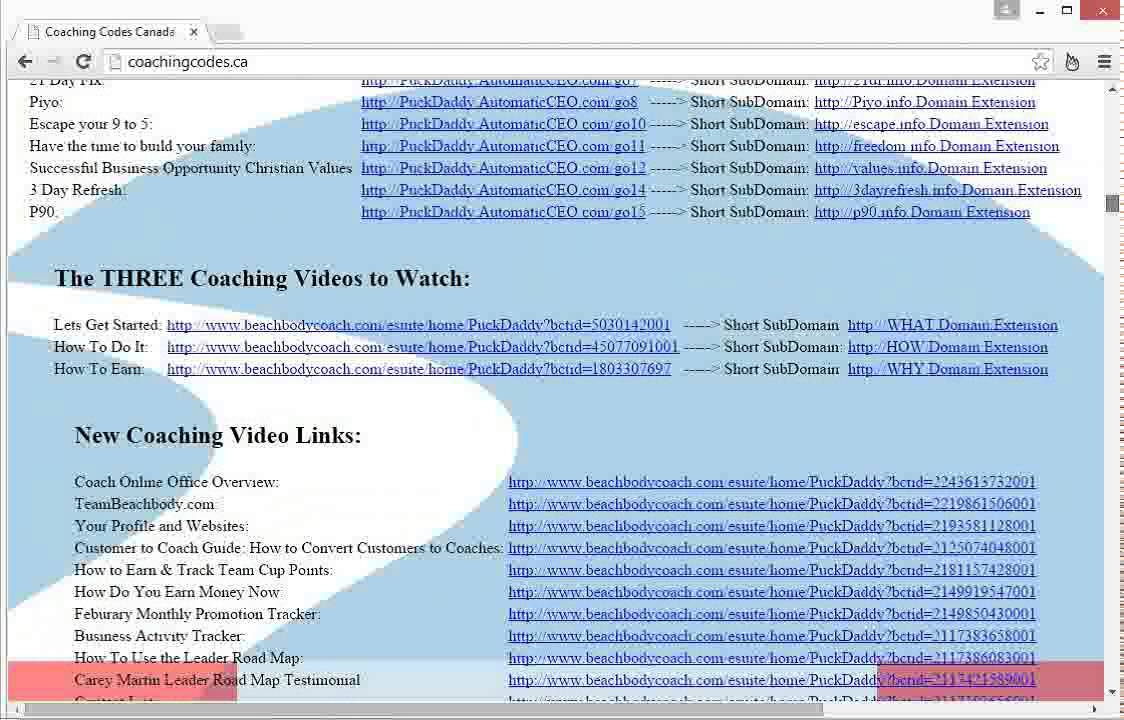The width and height of the screenshot is (1124, 720).
Task: Open the HOW.Domain.Extension link
Action: click(948, 347)
